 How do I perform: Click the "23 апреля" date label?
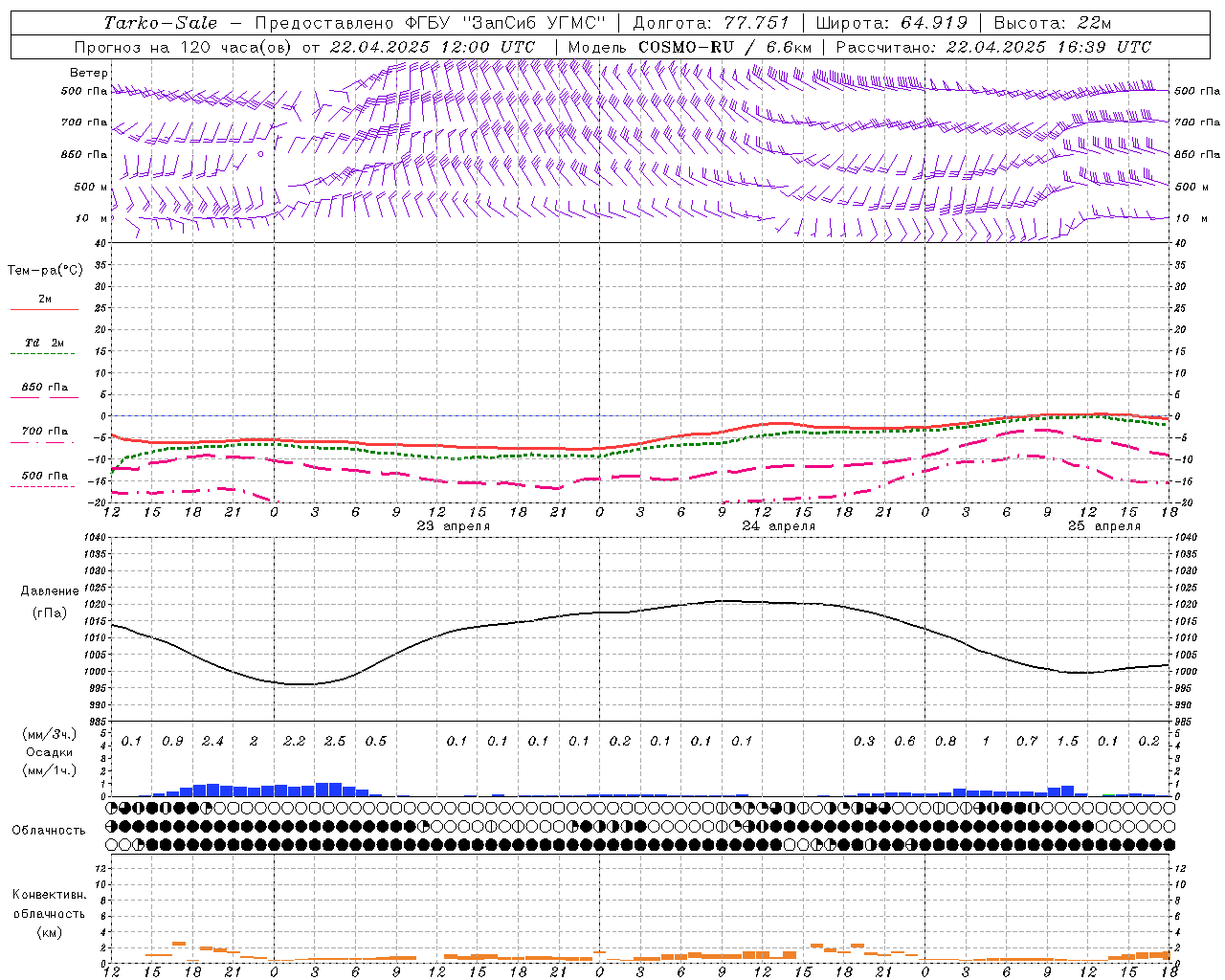pos(453,526)
